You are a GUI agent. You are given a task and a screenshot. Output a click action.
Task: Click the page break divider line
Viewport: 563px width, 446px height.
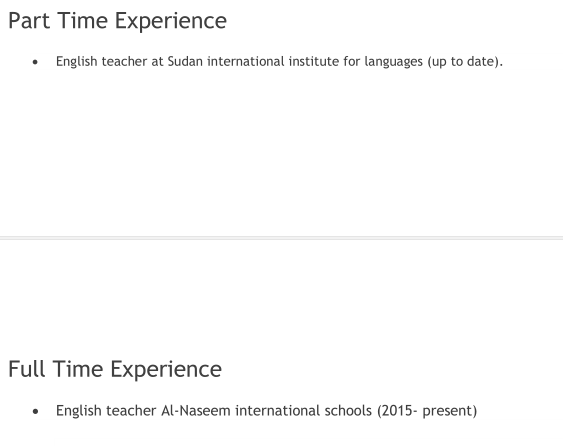pyautogui.click(x=282, y=238)
